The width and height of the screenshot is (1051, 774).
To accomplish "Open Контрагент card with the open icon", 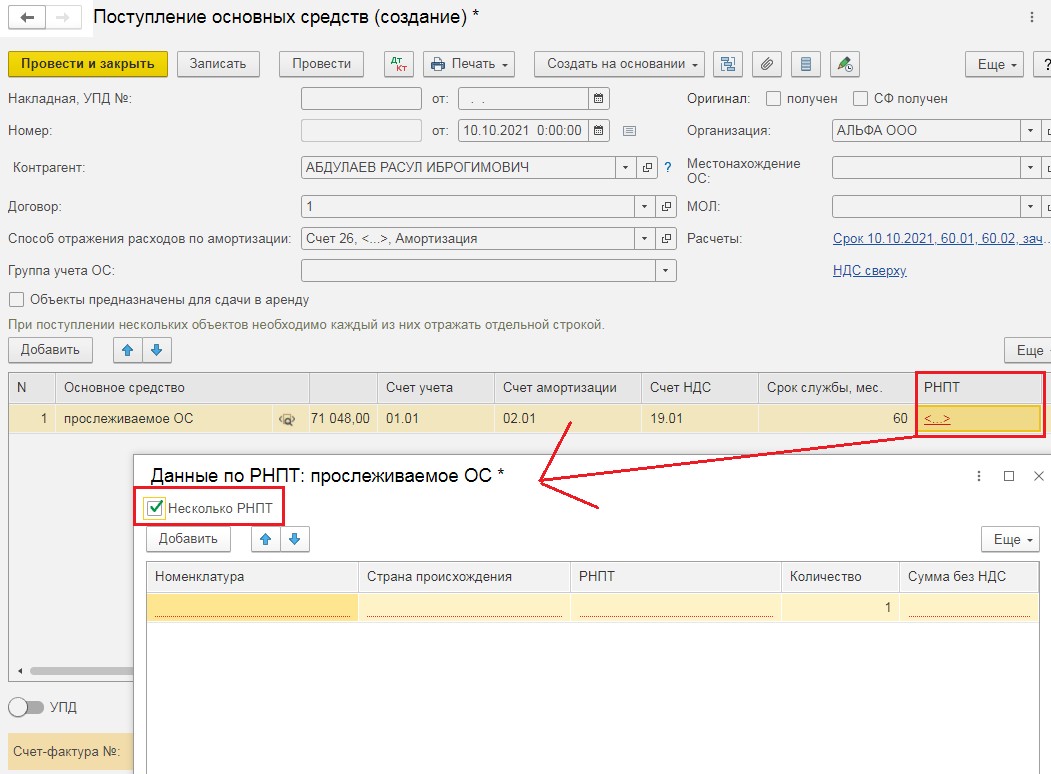I will point(647,168).
